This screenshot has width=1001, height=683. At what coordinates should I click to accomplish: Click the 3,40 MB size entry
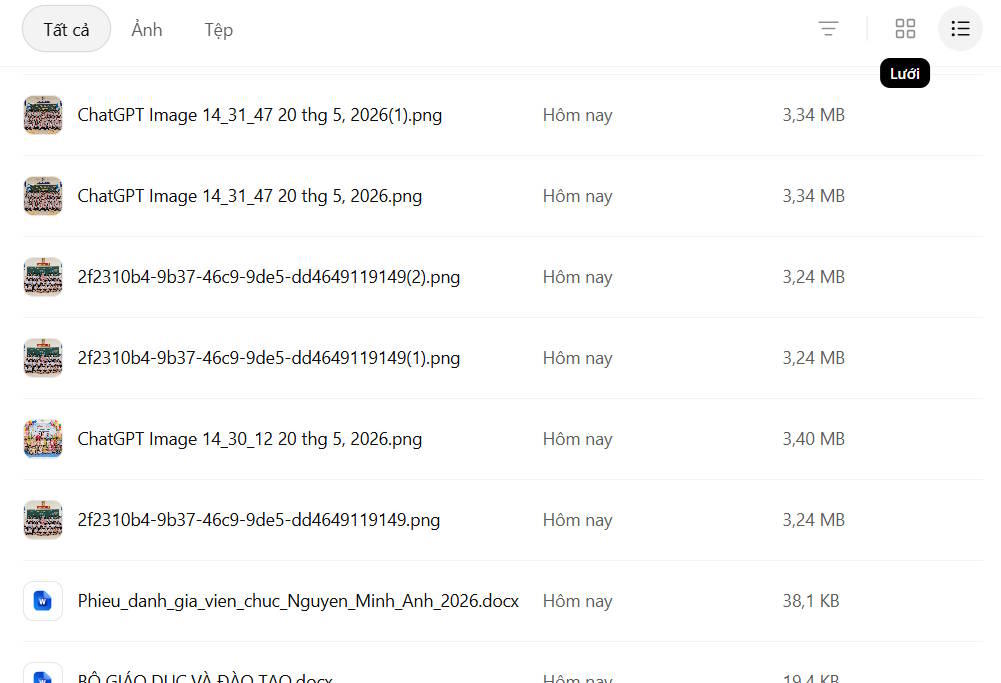(813, 439)
